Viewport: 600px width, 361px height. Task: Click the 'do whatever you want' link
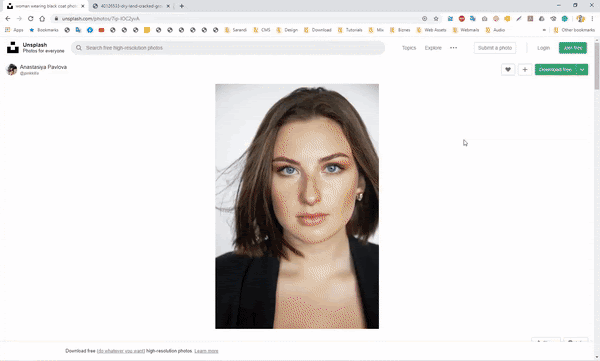click(x=121, y=351)
